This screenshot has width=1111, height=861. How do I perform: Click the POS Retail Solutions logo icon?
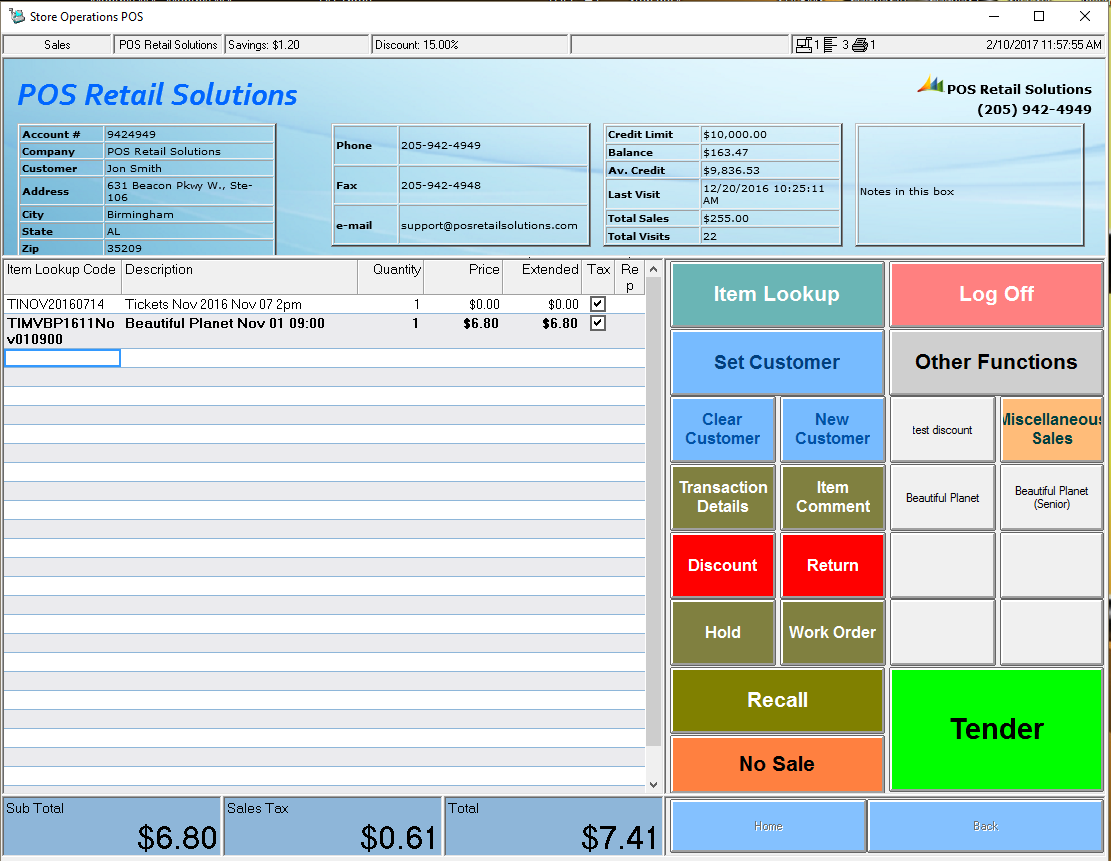click(x=930, y=85)
